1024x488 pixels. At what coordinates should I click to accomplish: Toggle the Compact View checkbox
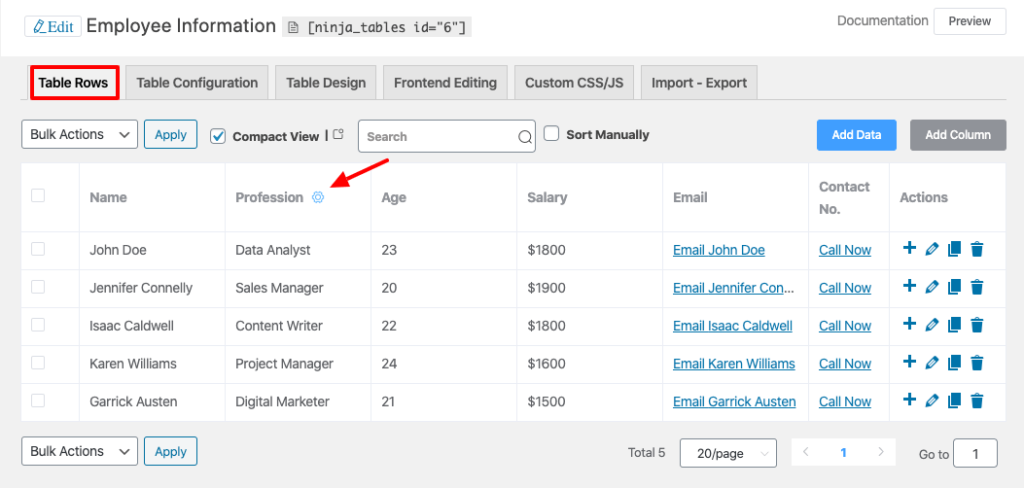coord(219,136)
